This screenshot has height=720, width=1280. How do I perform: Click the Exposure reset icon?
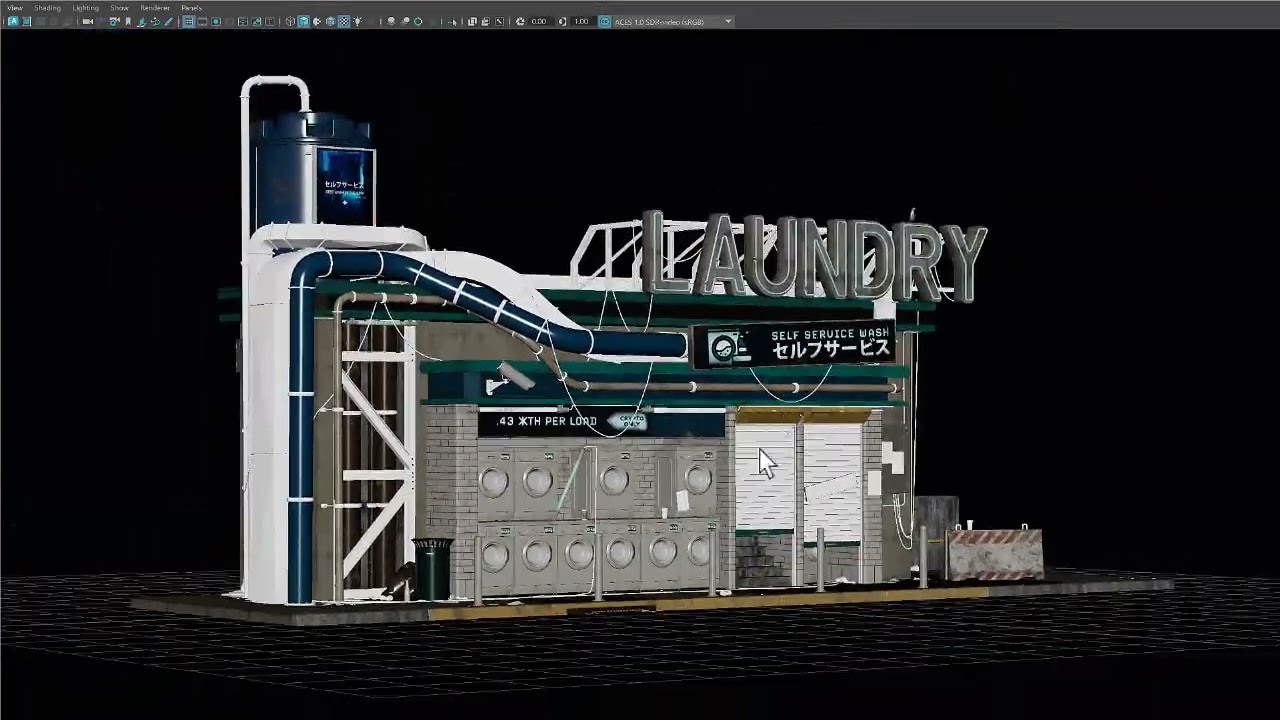tap(520, 21)
